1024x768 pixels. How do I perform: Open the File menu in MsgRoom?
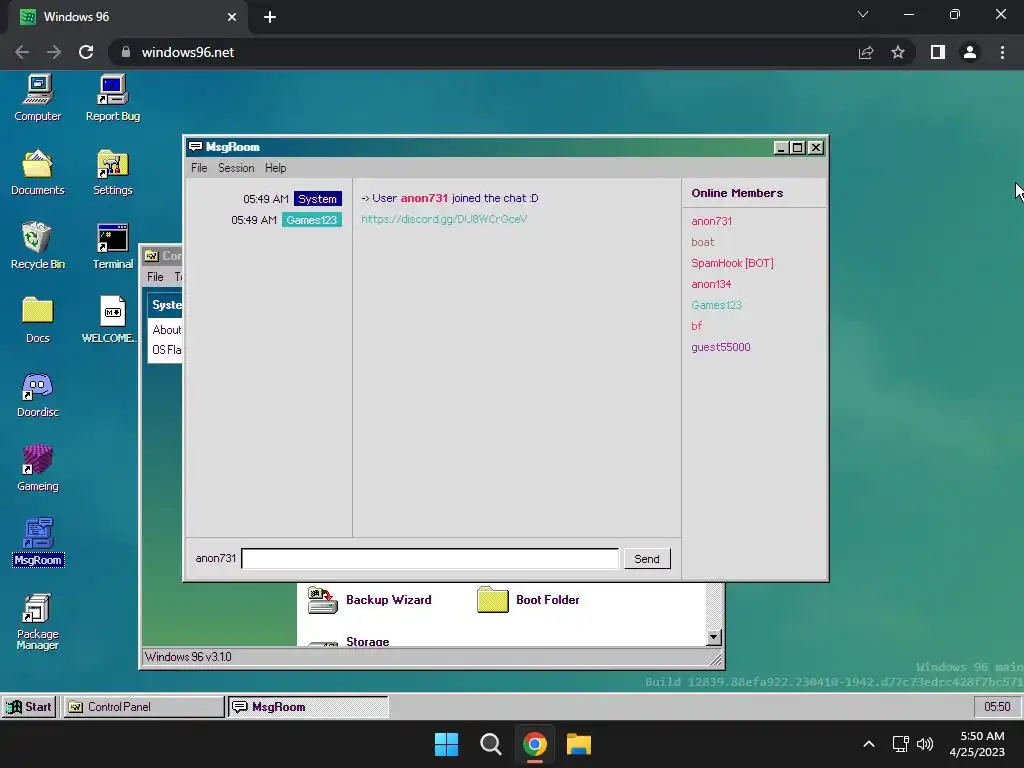(199, 168)
